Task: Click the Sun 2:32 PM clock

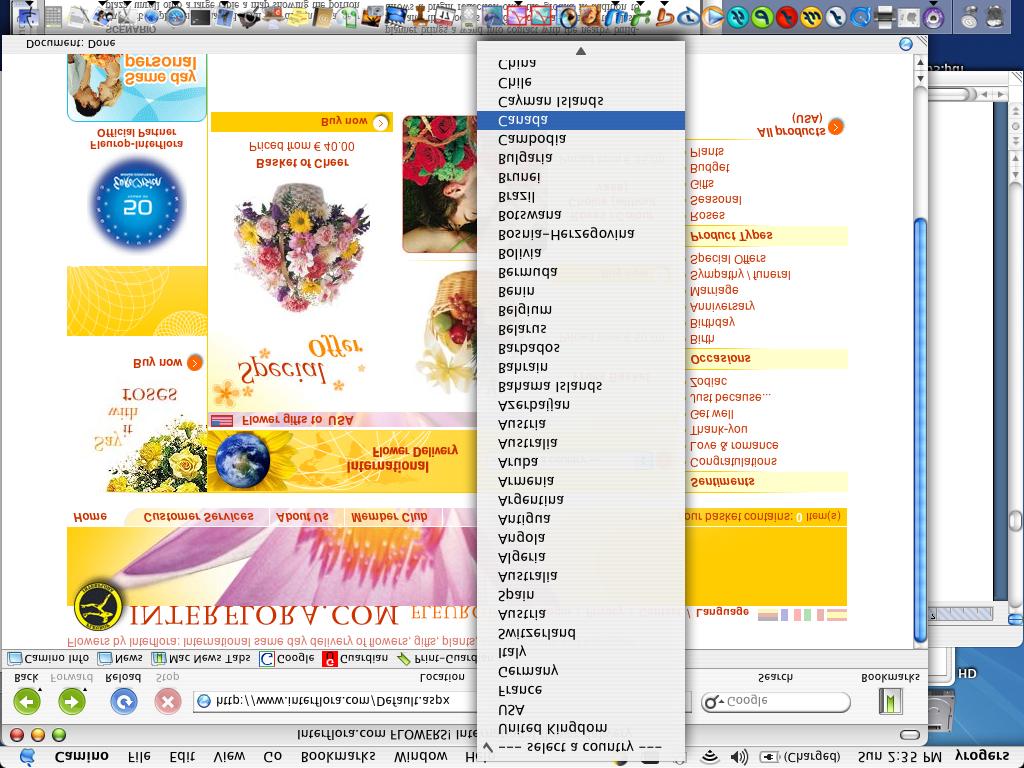Action: pos(900,756)
